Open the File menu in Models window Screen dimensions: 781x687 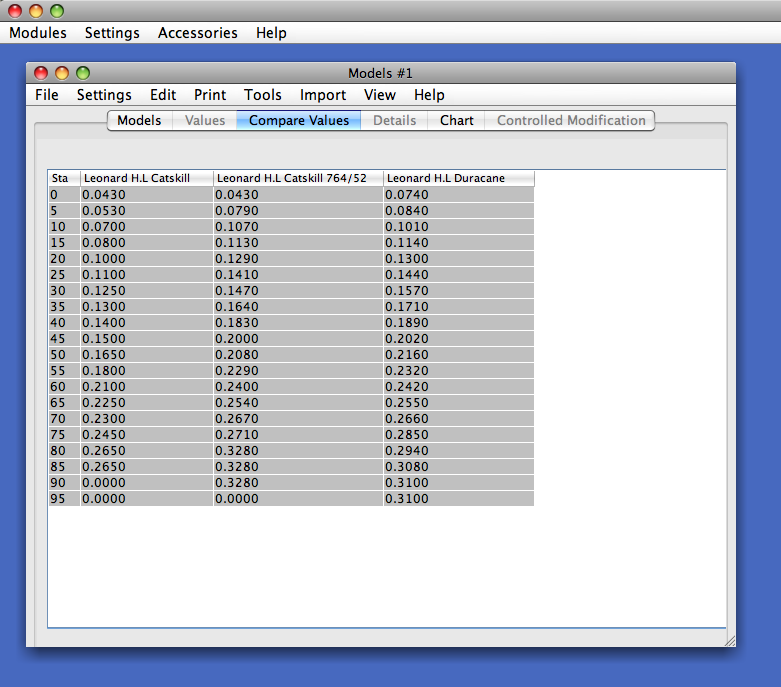pyautogui.click(x=47, y=95)
